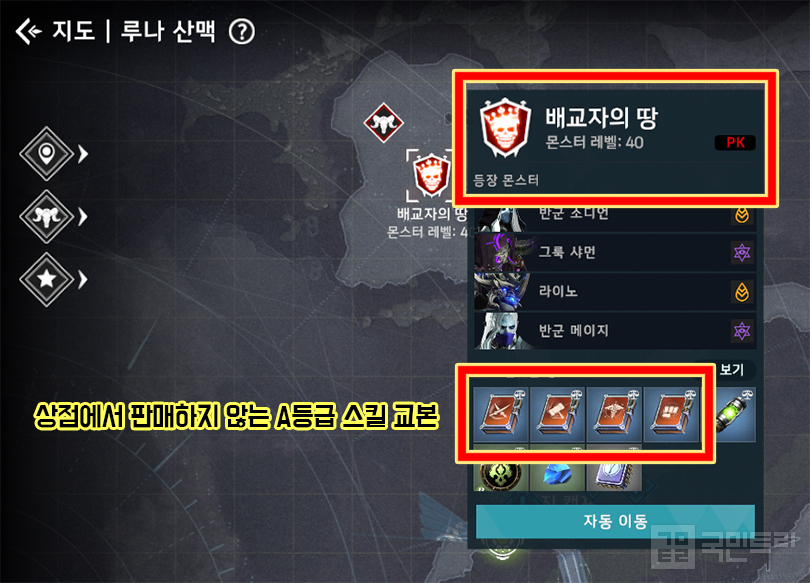The image size is (810, 583).
Task: Click the 보기 button above item drops
Action: (x=731, y=370)
